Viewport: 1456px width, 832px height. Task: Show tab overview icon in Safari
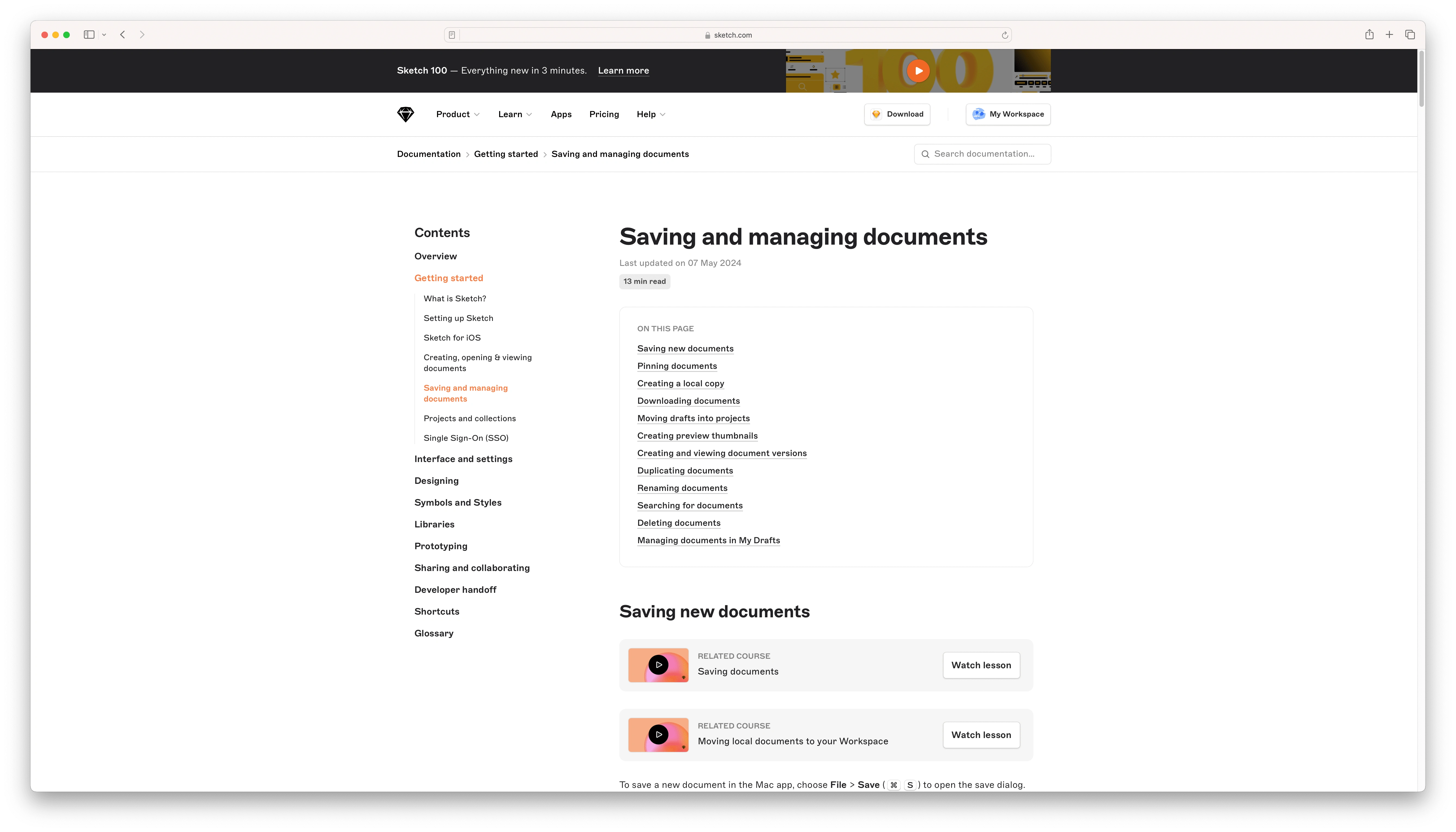point(1410,35)
